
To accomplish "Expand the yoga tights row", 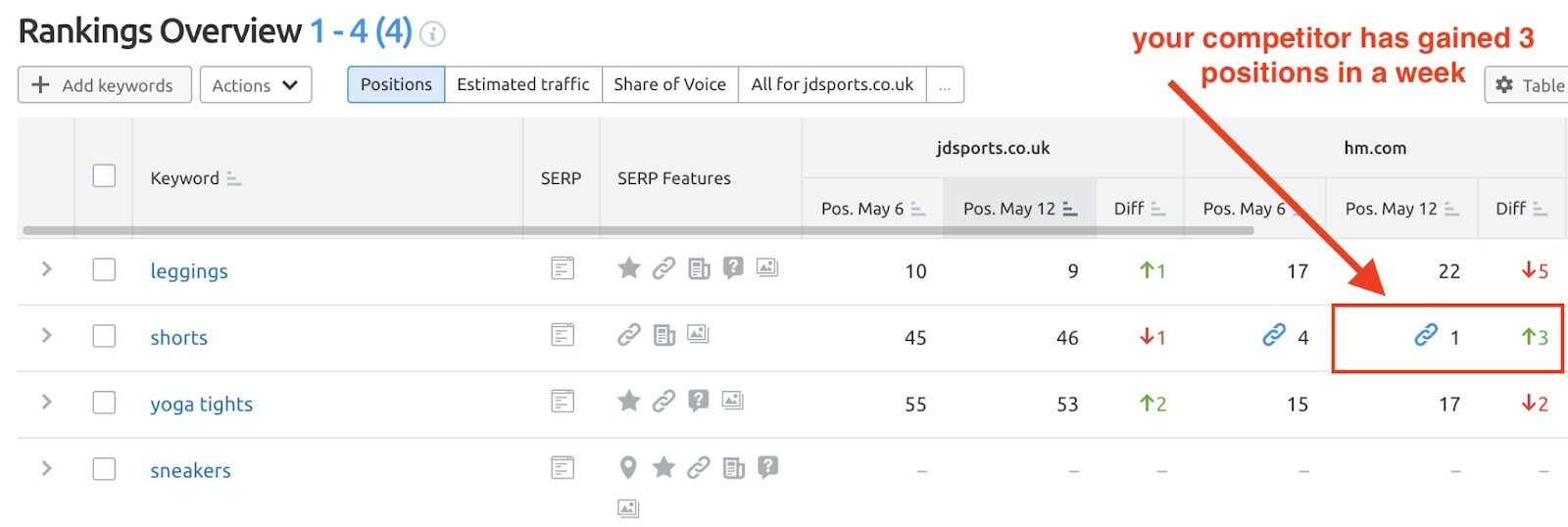I will pos(46,402).
